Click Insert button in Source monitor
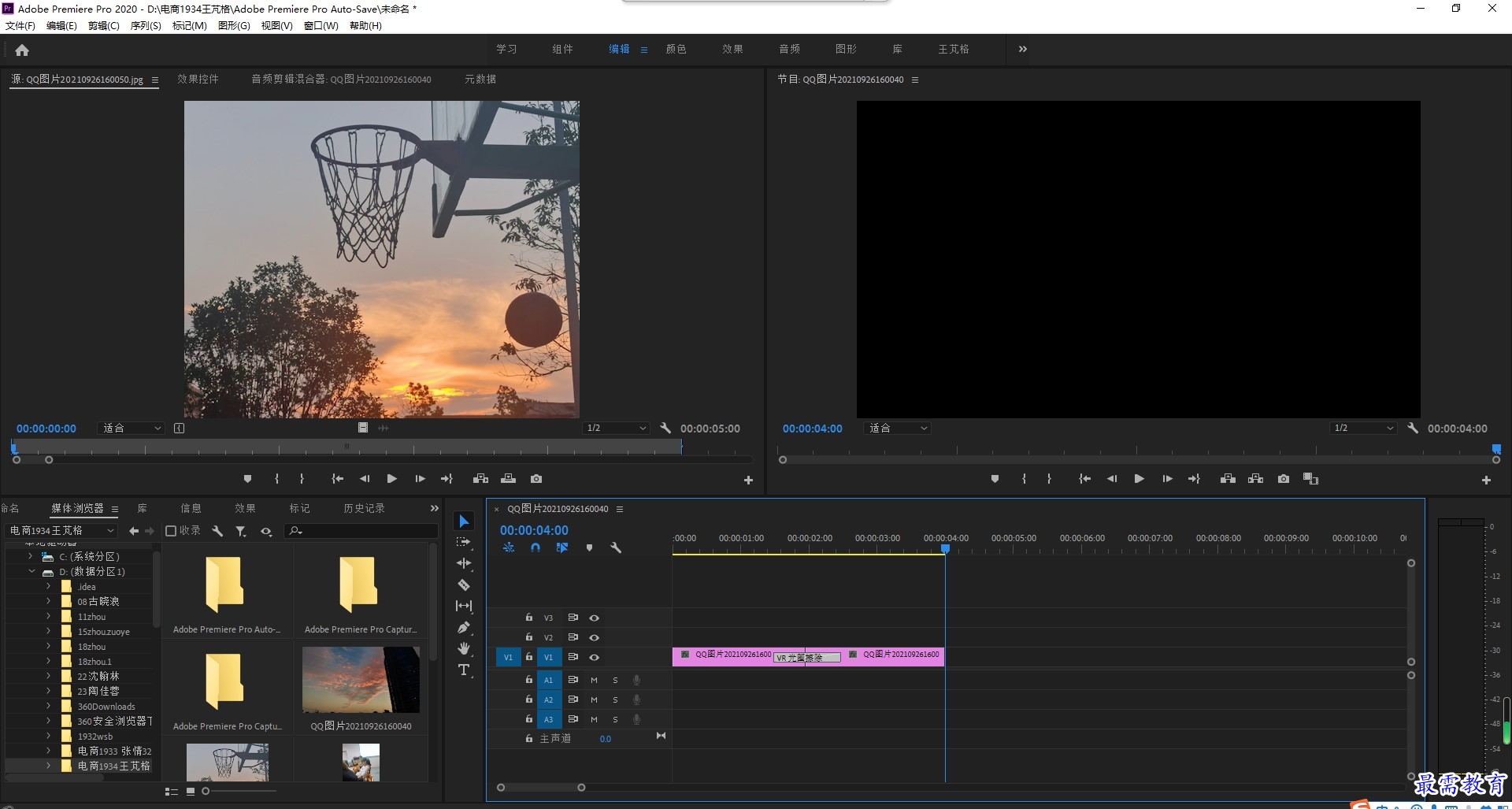The width and height of the screenshot is (1512, 809). tap(480, 479)
